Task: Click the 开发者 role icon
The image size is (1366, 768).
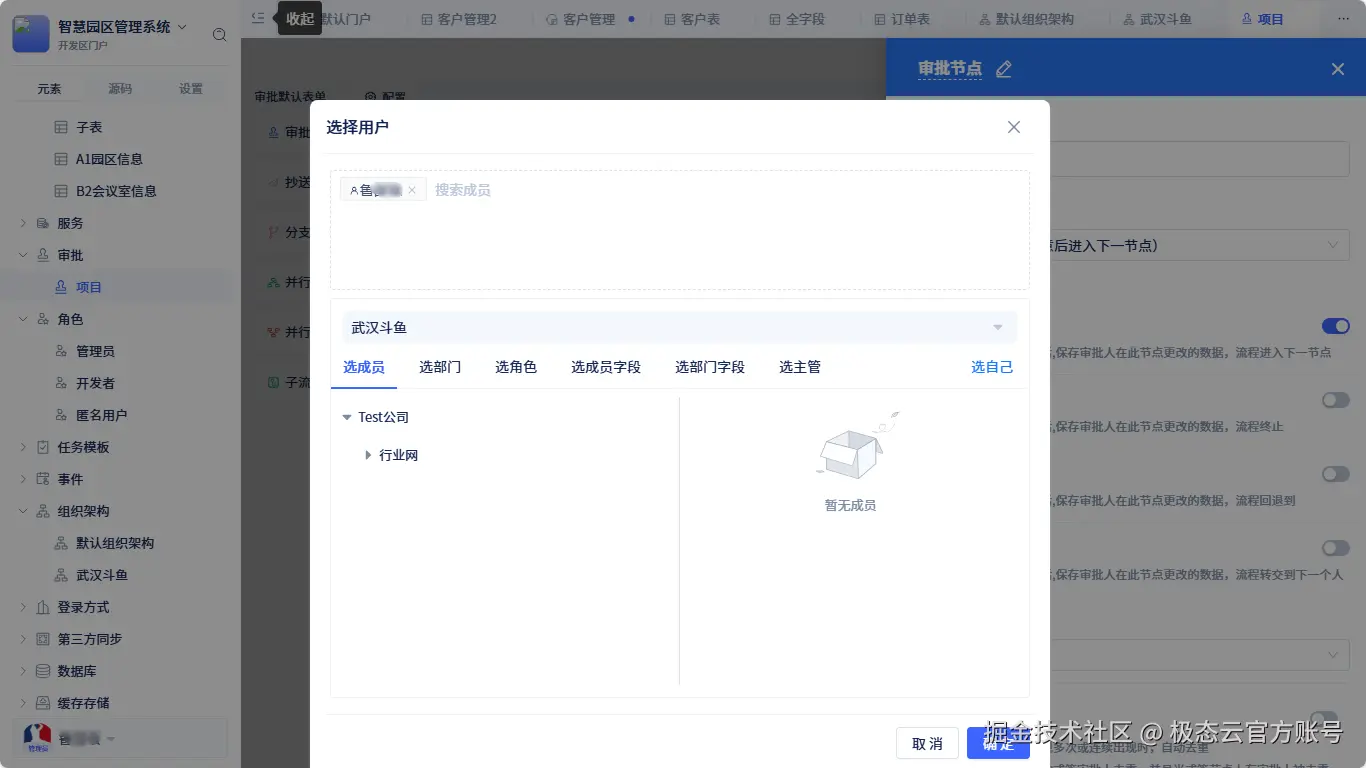Action: pyautogui.click(x=61, y=383)
